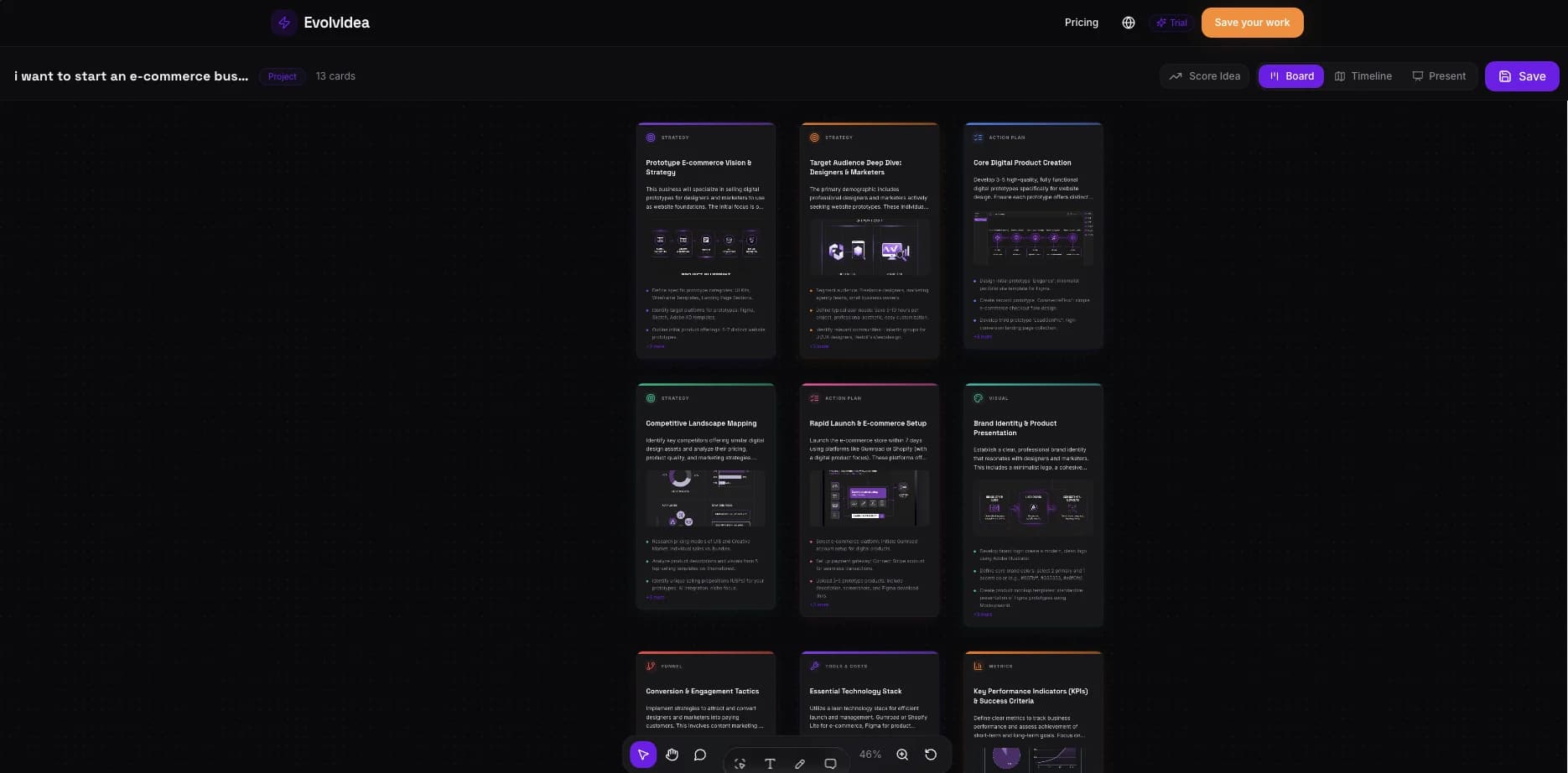Open the language globe selector
The width and height of the screenshot is (1568, 773).
pyautogui.click(x=1129, y=23)
